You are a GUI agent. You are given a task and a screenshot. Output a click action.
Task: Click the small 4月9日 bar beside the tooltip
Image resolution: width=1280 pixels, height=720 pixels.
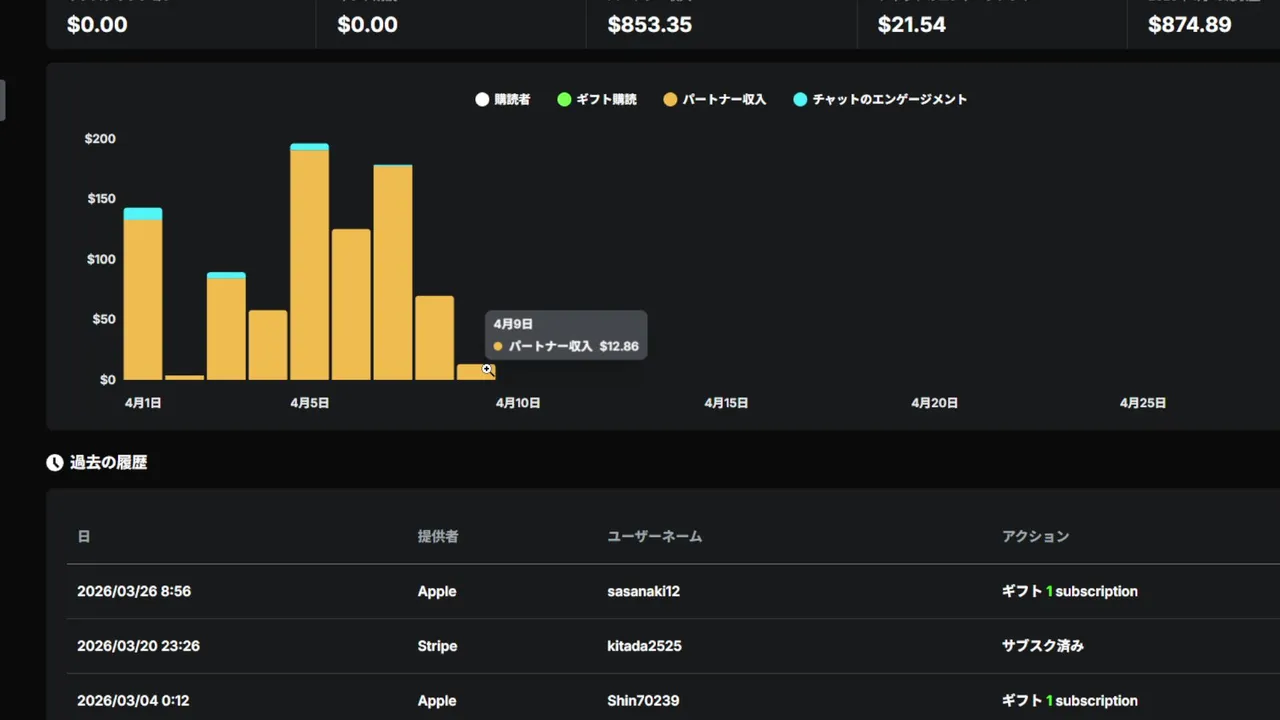472,372
